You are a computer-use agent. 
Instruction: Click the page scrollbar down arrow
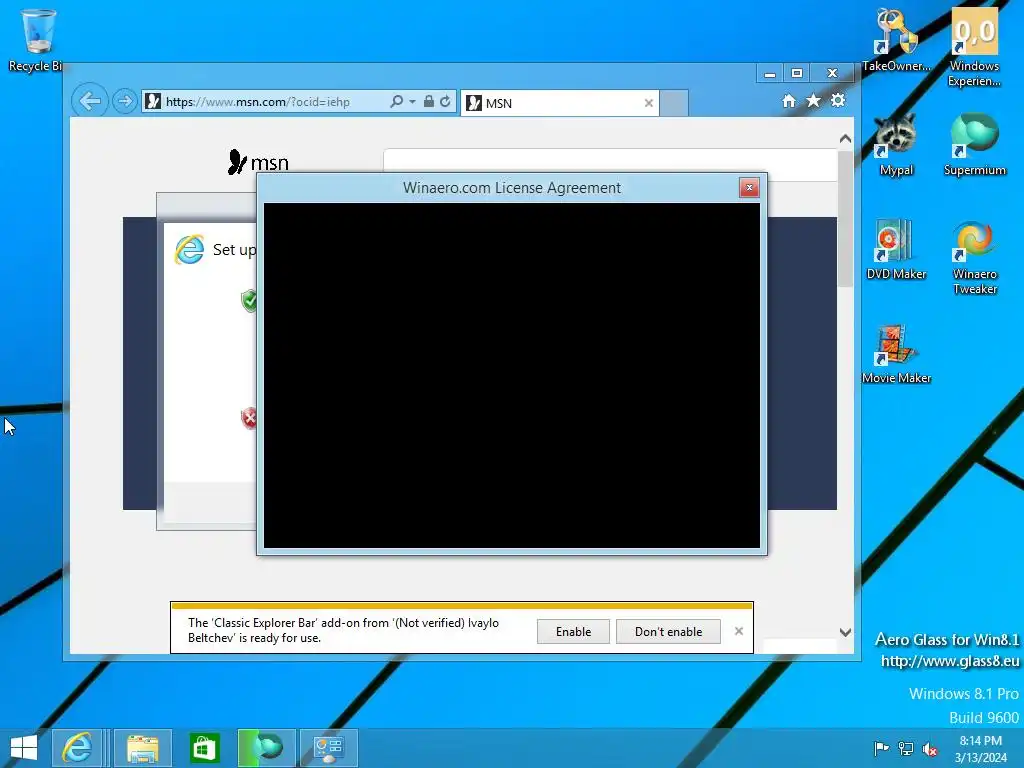click(845, 632)
